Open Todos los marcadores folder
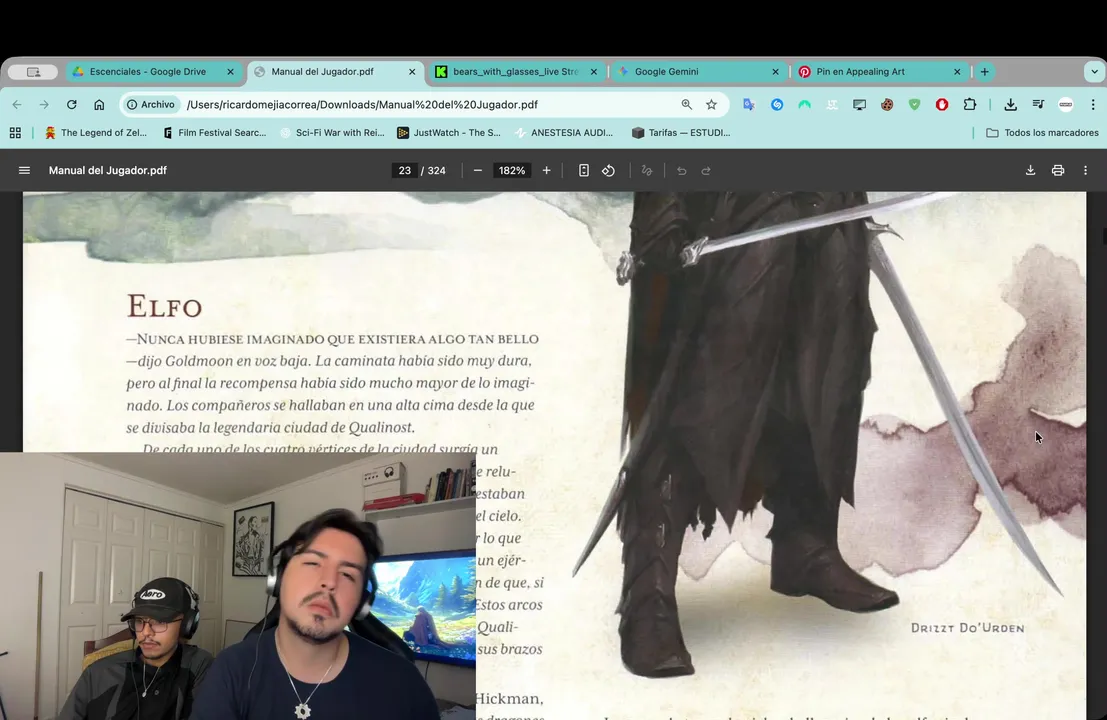Viewport: 1107px width, 720px height. point(1042,133)
